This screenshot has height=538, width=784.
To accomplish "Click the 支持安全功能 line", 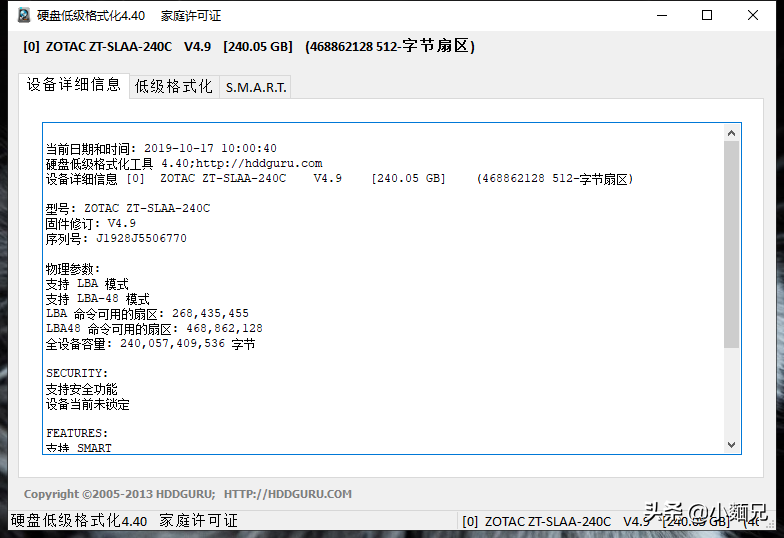I will 82,389.
